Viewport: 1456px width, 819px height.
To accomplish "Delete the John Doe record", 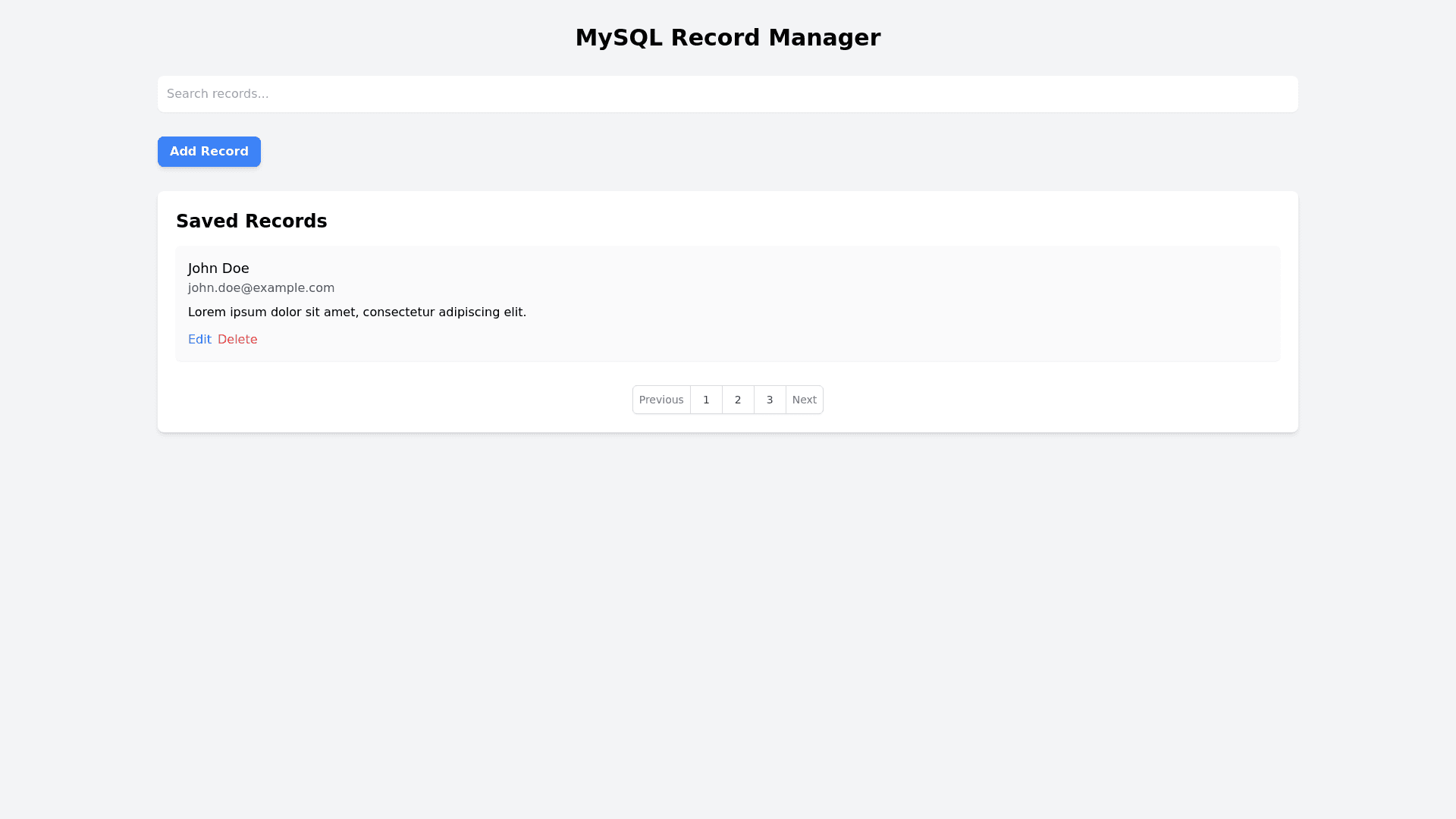I will [x=237, y=340].
